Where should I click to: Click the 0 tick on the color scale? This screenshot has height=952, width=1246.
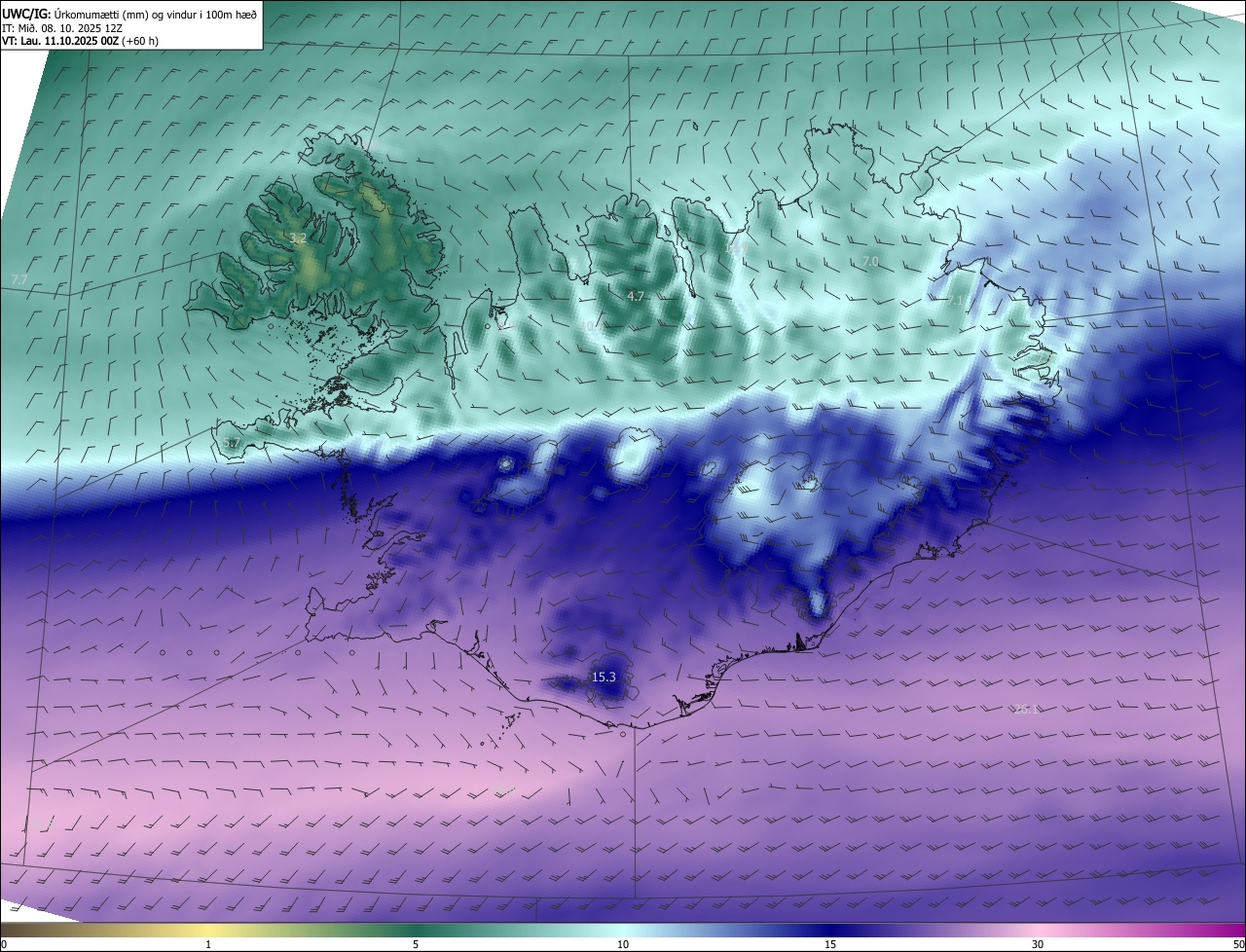tap(4, 944)
